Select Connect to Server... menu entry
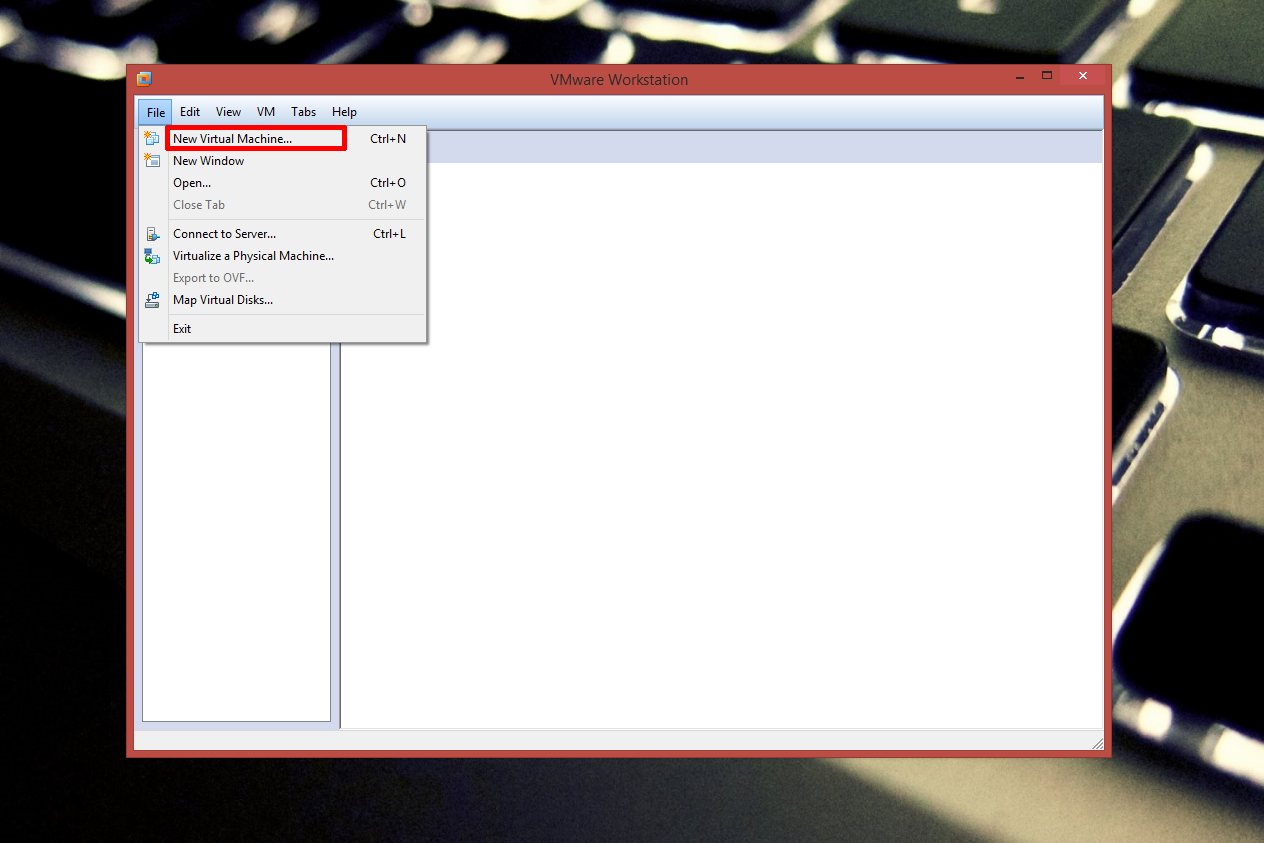This screenshot has height=843, width=1264. (284, 234)
